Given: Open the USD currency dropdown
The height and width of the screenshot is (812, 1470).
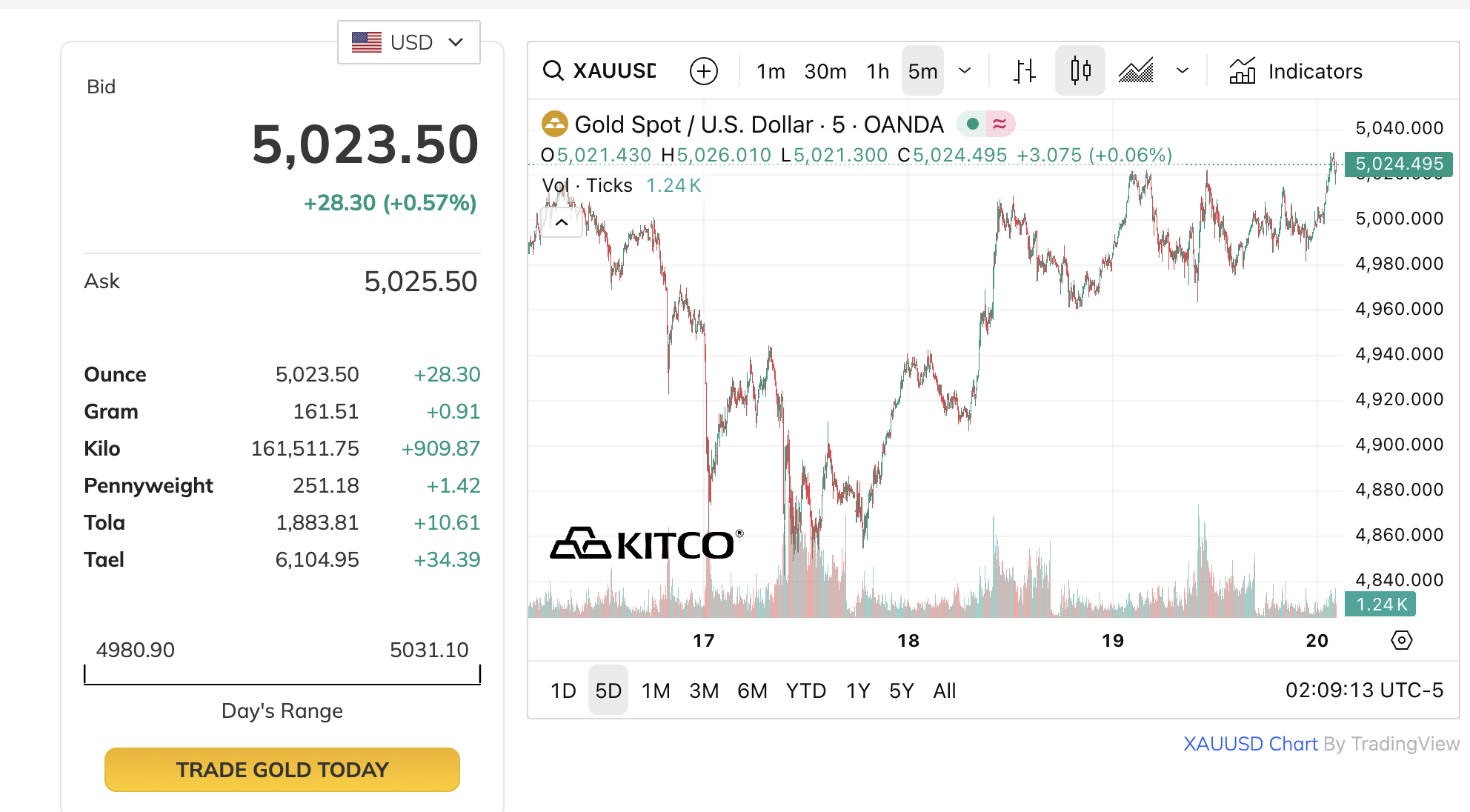Looking at the screenshot, I should (x=408, y=42).
